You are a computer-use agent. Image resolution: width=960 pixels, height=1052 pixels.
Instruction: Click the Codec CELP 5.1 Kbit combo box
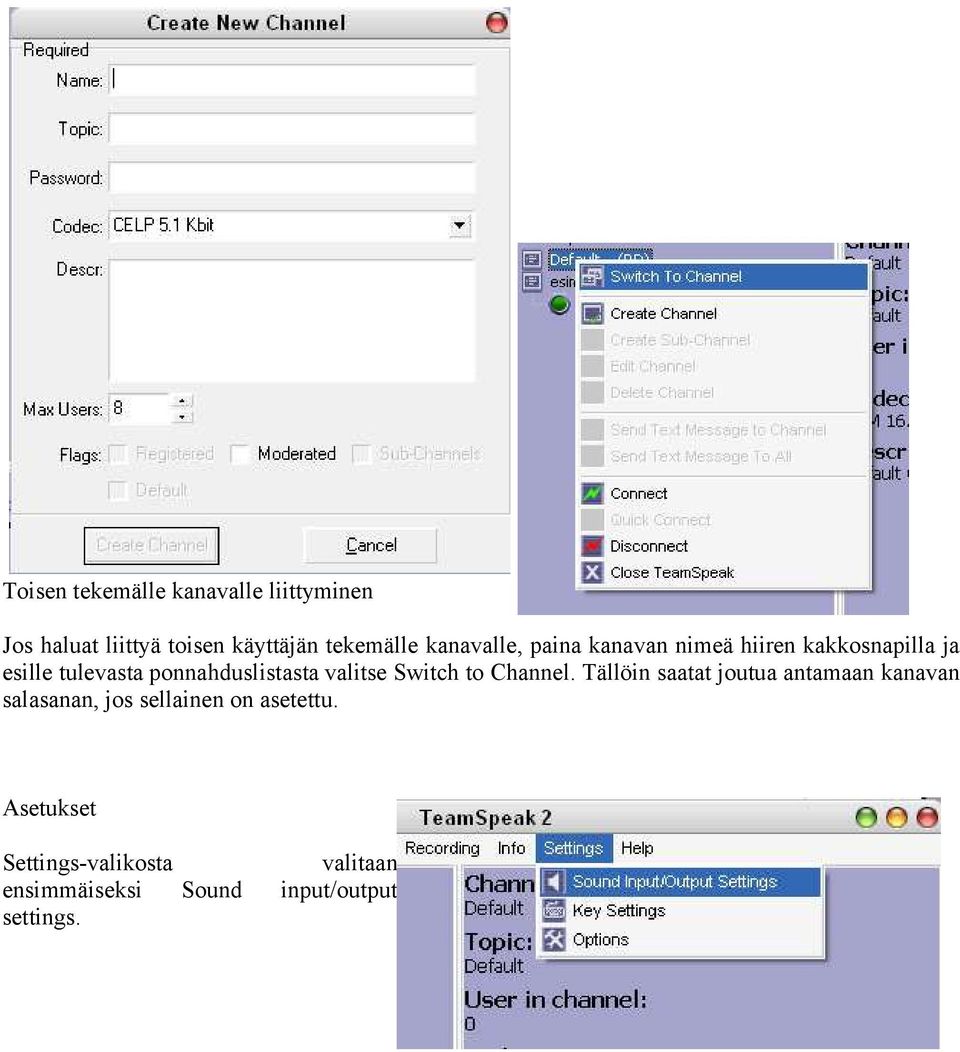291,226
